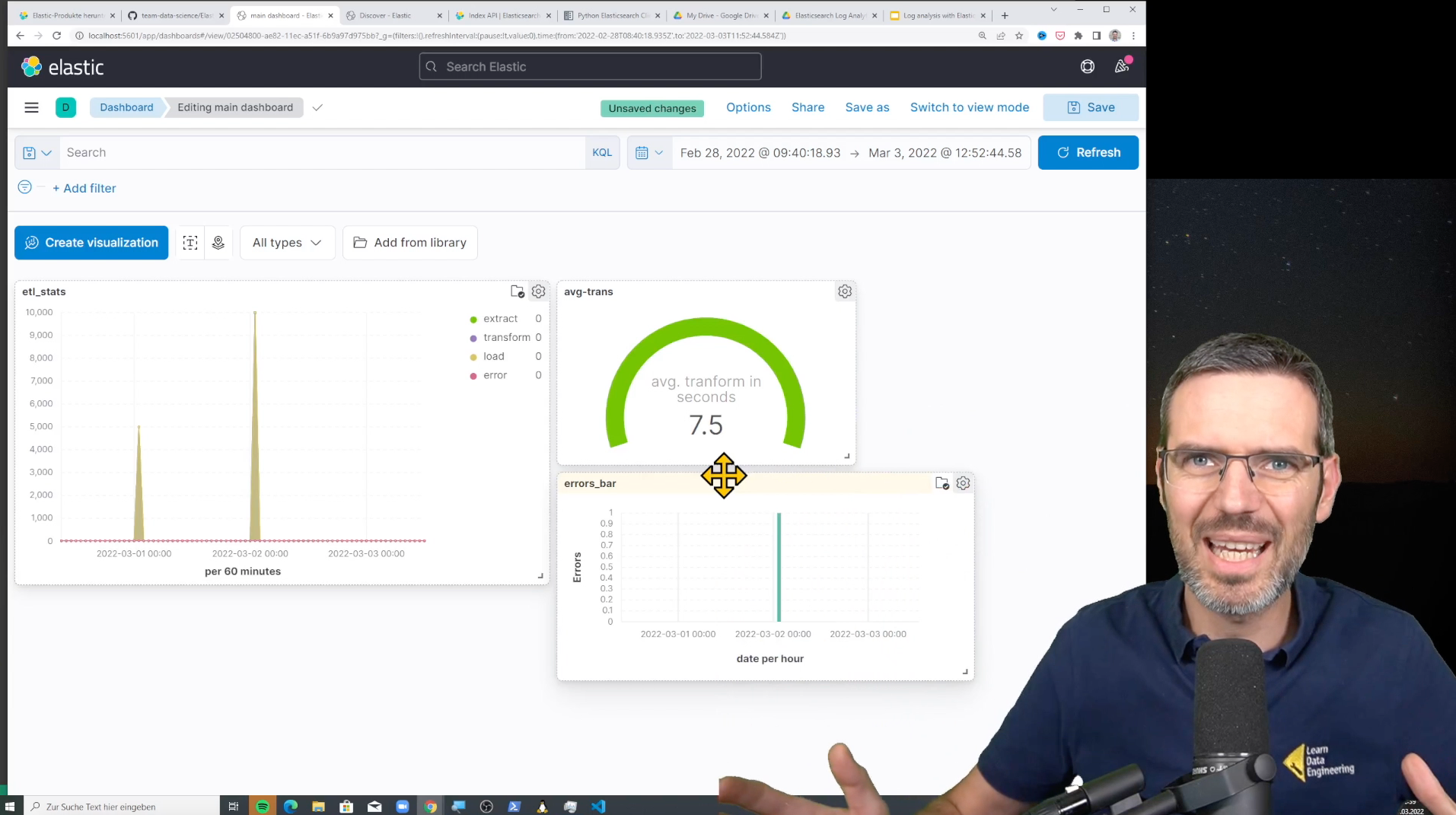Switch to the Log analysis with Elastic tab
1456x815 pixels.
pos(938,15)
